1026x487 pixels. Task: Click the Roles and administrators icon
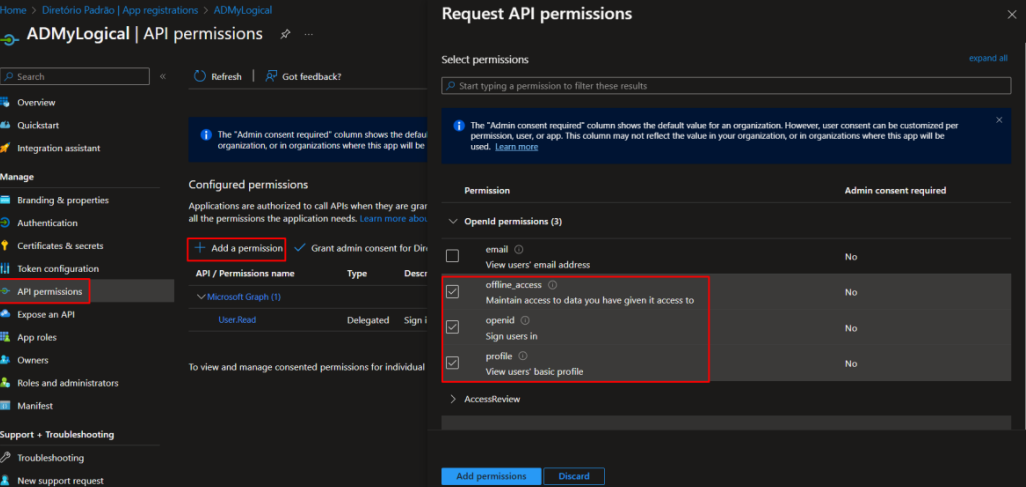coord(5,383)
